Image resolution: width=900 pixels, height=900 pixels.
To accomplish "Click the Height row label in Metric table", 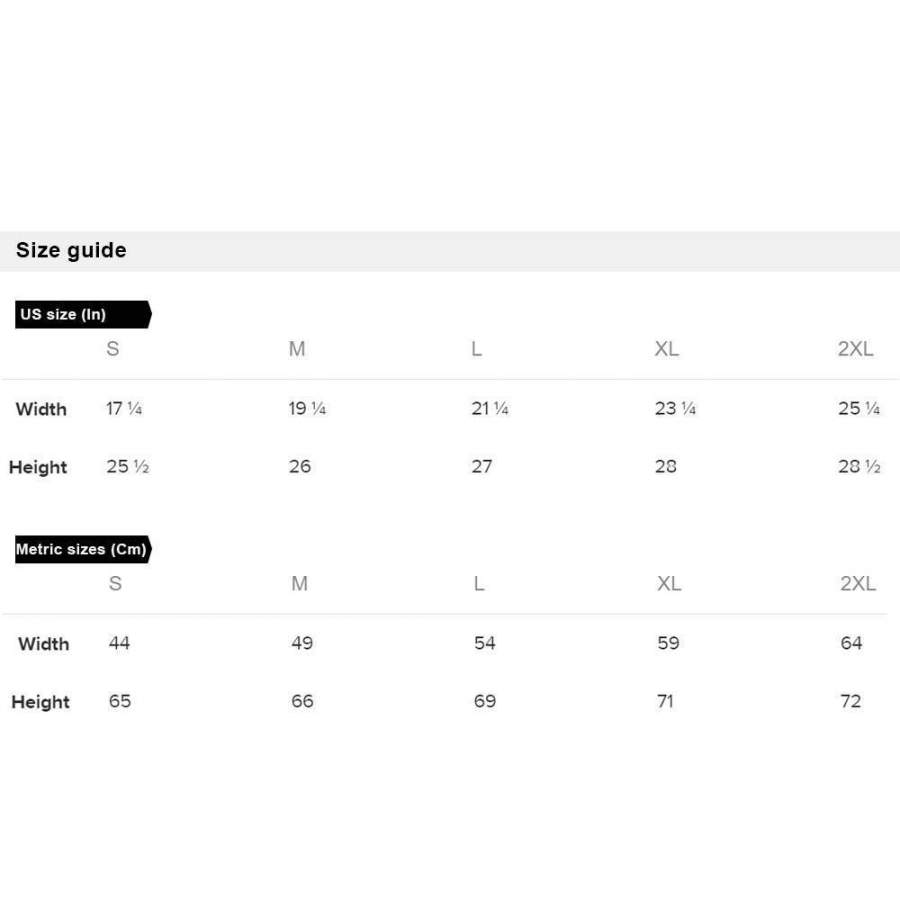I will [40, 702].
